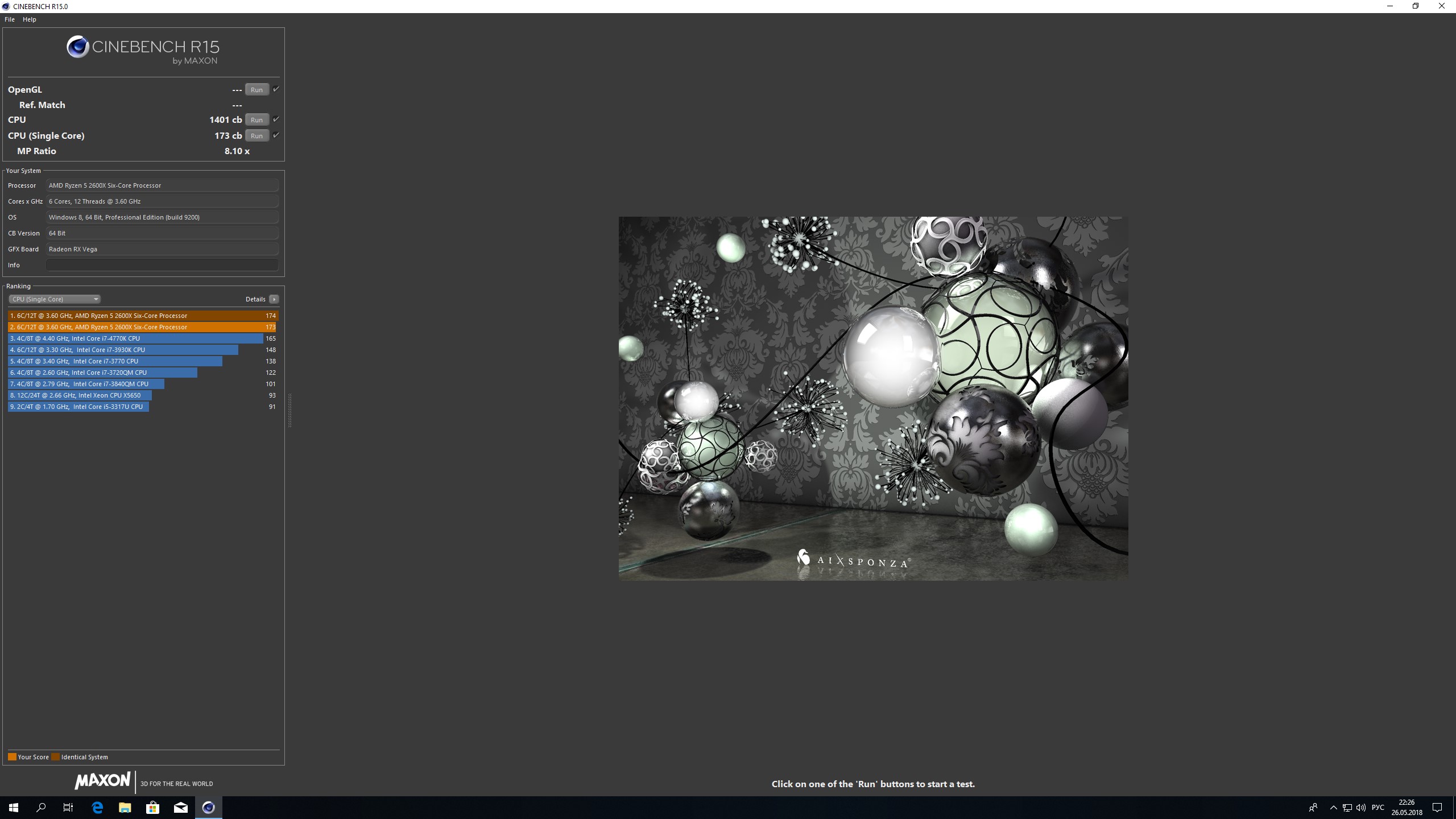Open the Help menu
The height and width of the screenshot is (819, 1456).
[x=30, y=19]
